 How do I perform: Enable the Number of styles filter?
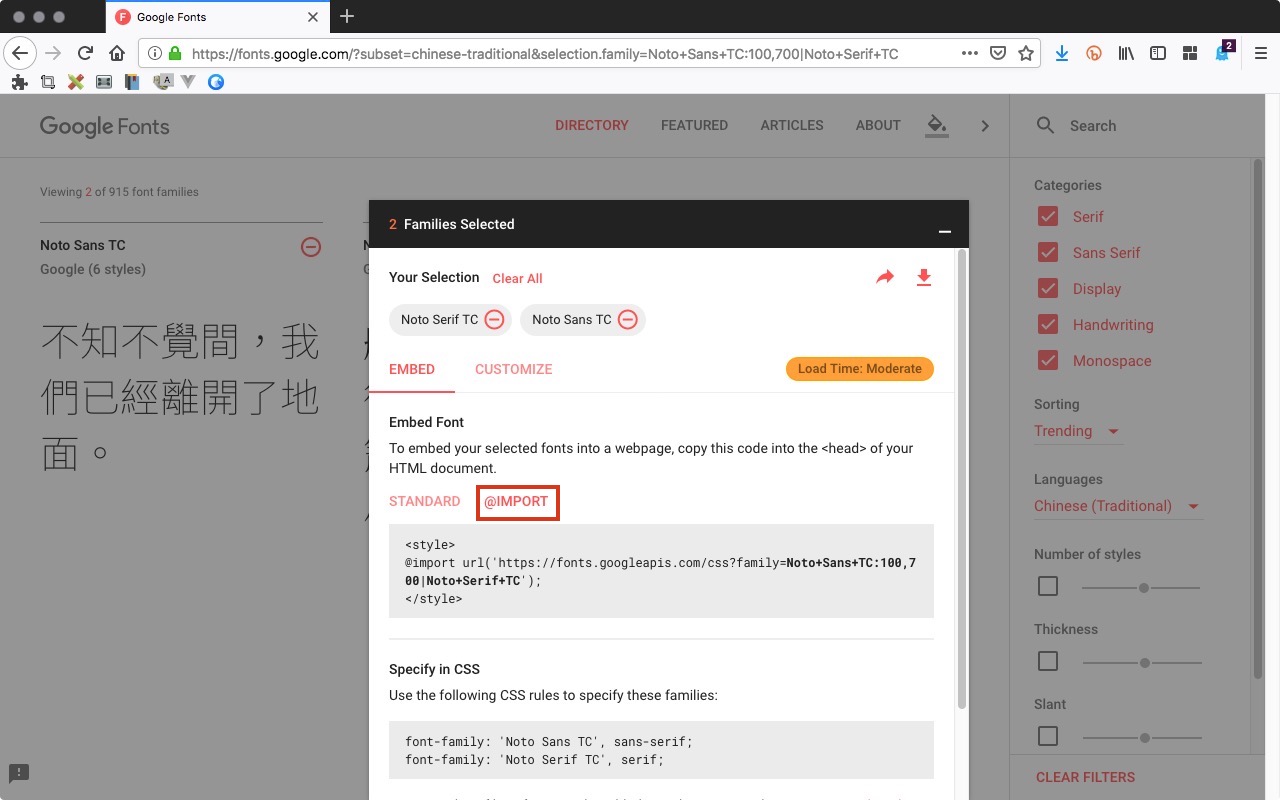click(1048, 586)
